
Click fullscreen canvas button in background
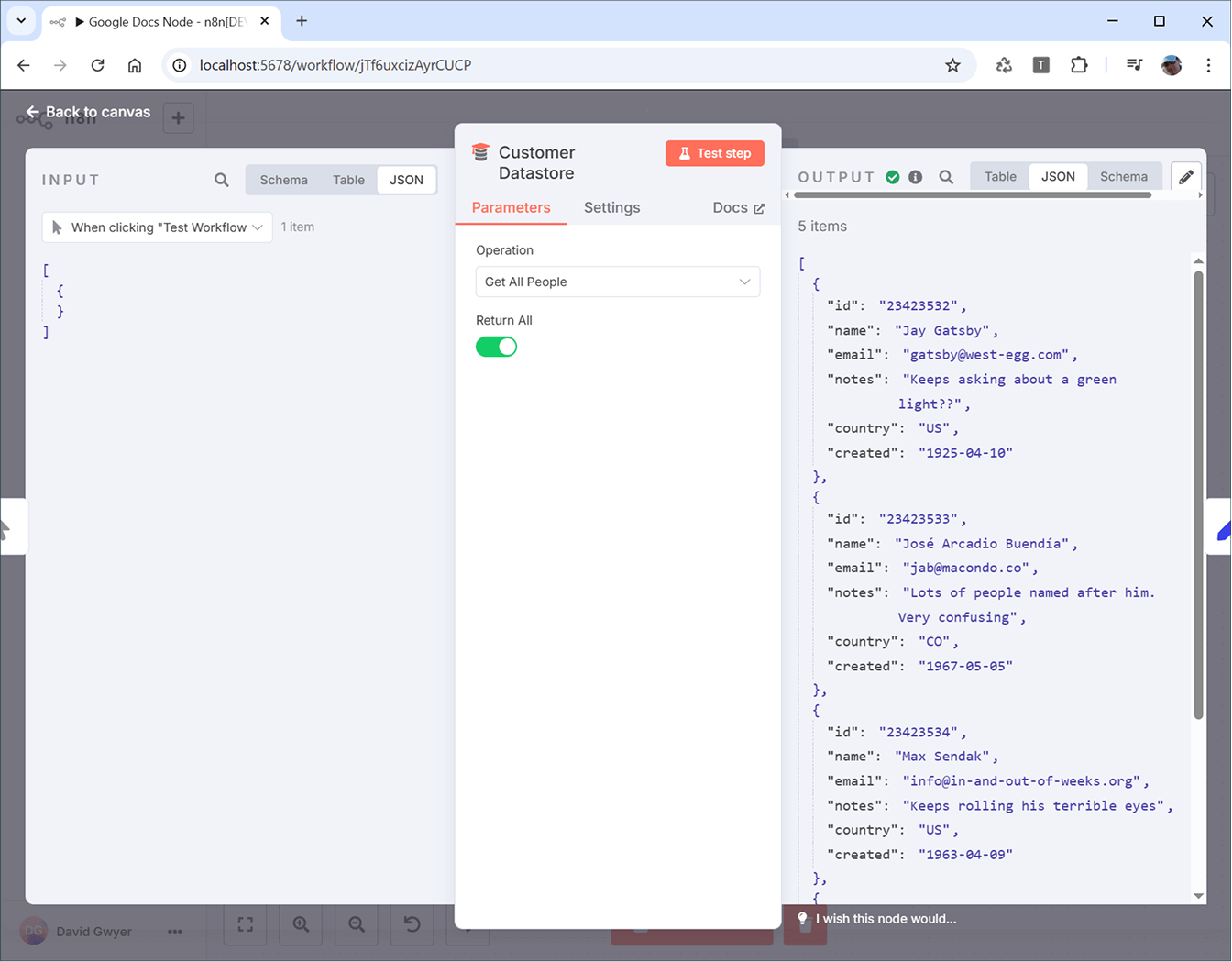[x=245, y=924]
